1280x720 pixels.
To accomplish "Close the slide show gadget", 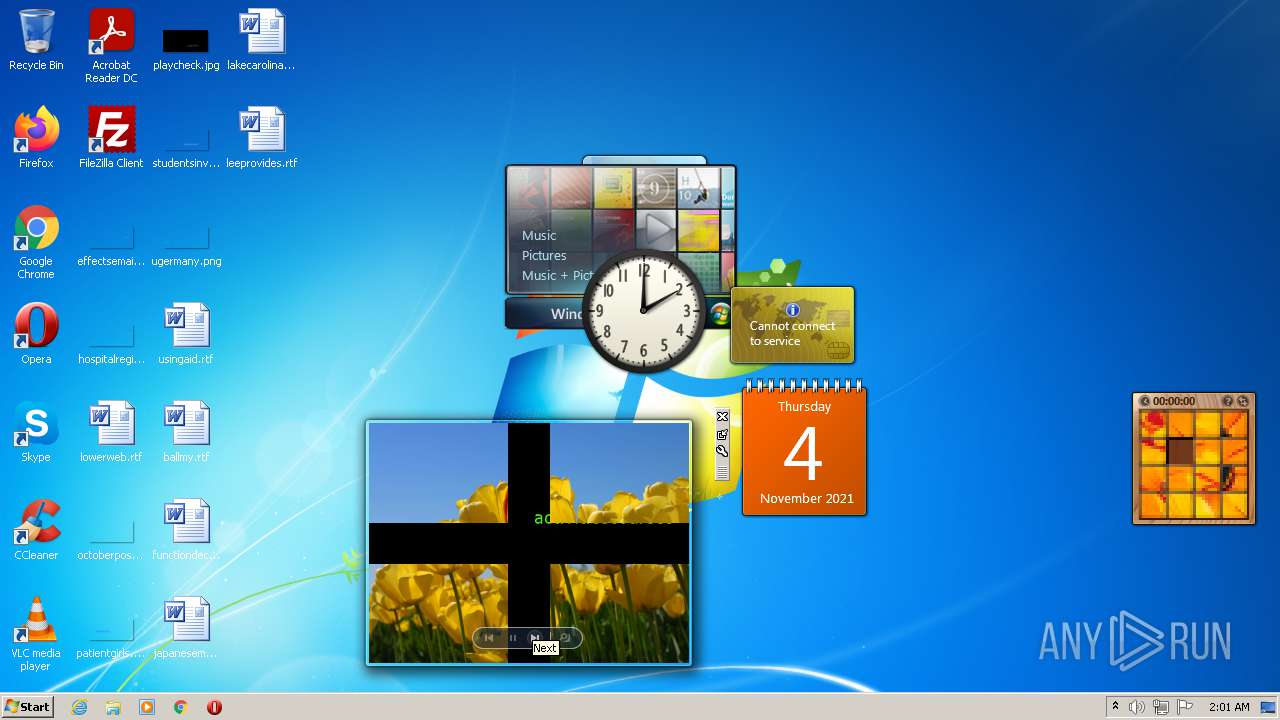I will (722, 417).
